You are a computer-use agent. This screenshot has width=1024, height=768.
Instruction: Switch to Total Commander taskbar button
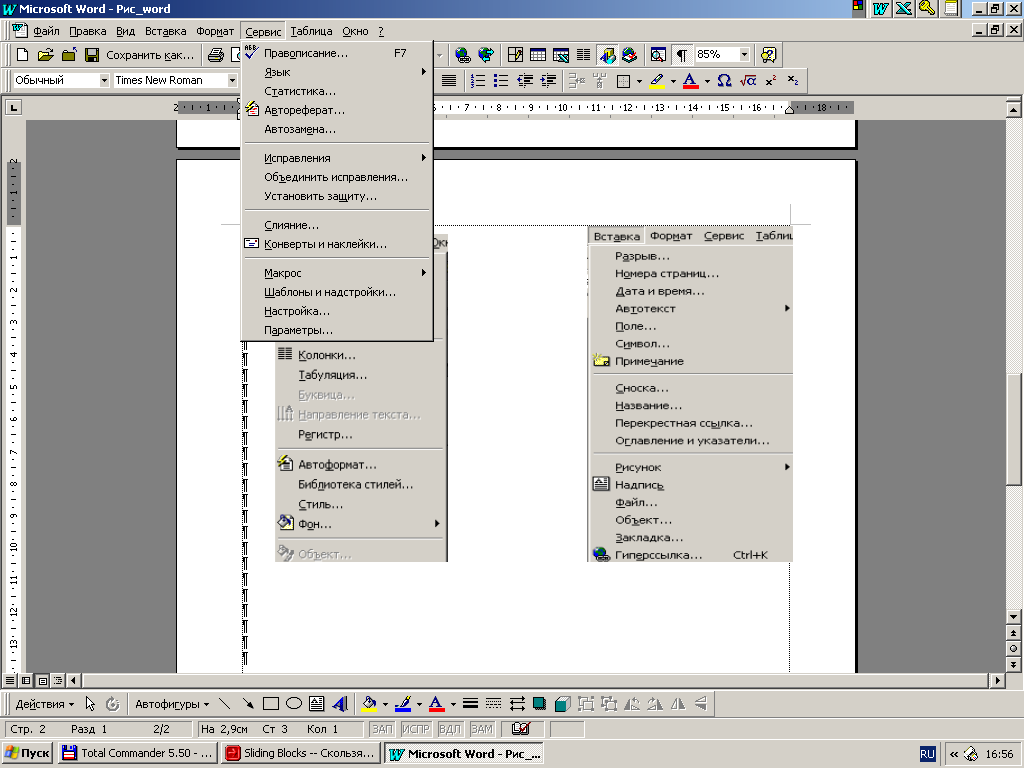137,753
